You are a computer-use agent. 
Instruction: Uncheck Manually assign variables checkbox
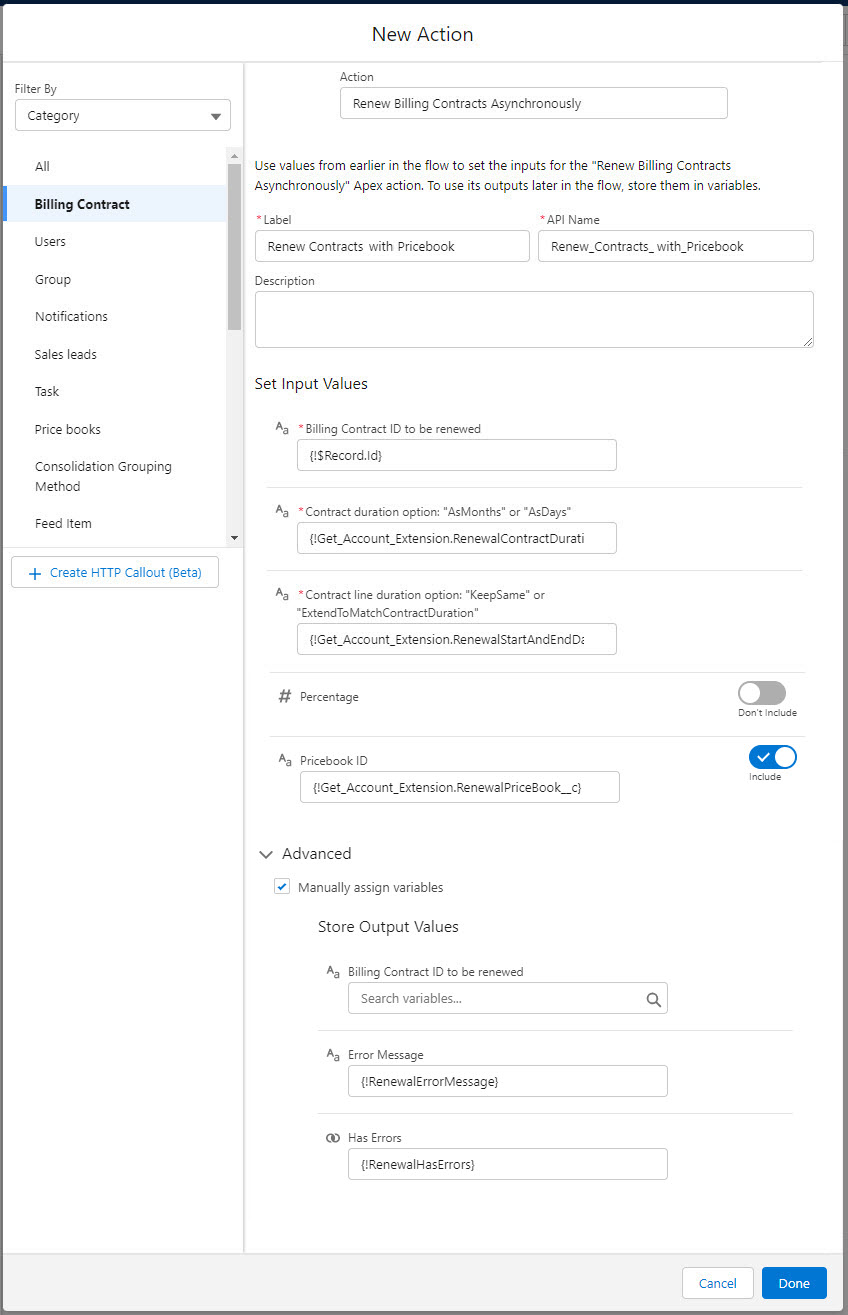point(282,887)
